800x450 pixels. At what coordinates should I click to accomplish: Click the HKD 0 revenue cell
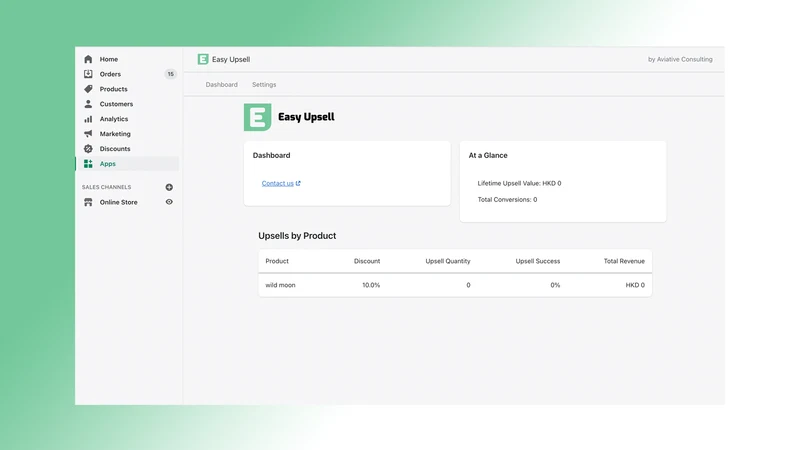coord(635,285)
